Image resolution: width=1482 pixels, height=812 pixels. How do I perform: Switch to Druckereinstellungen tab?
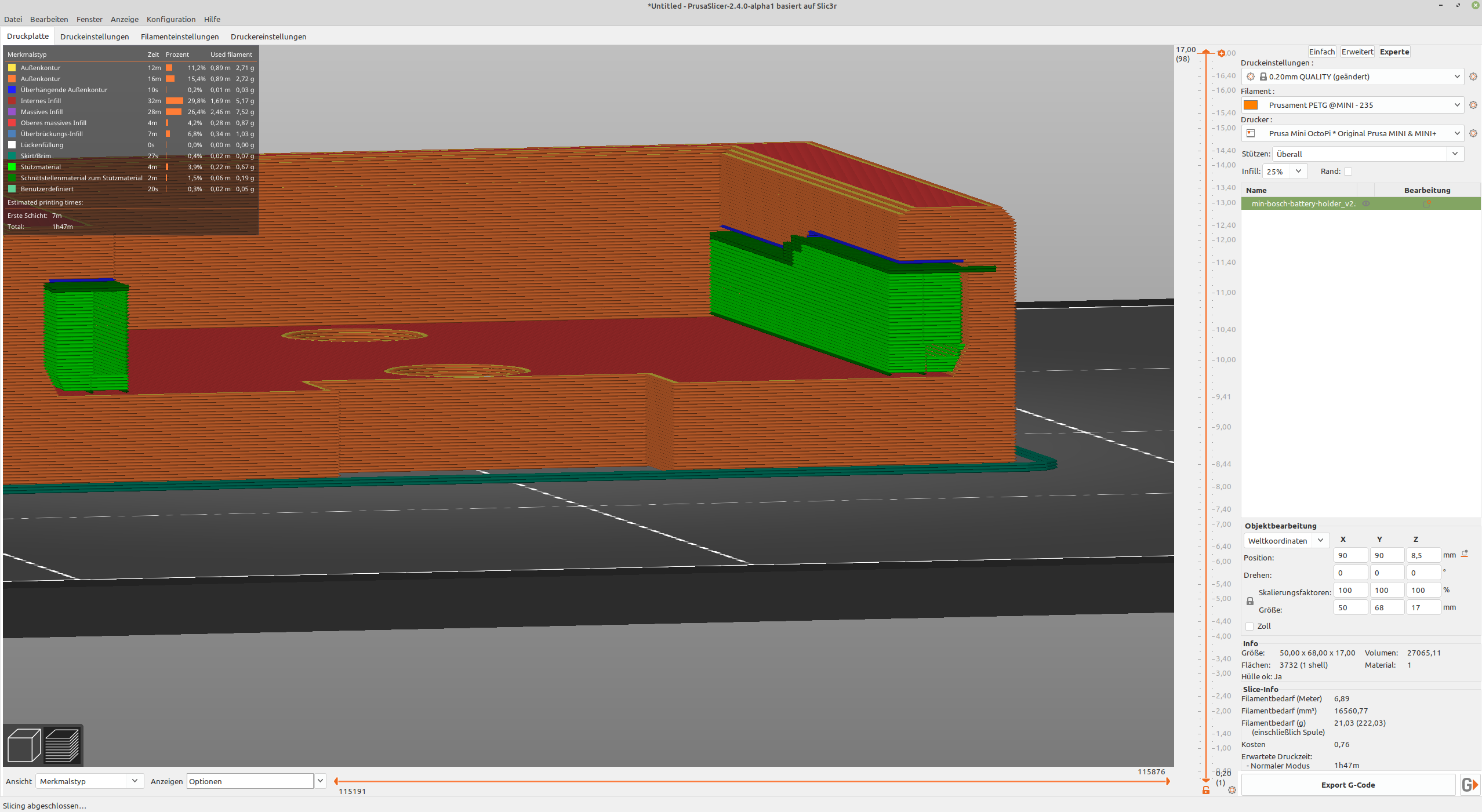pos(268,37)
